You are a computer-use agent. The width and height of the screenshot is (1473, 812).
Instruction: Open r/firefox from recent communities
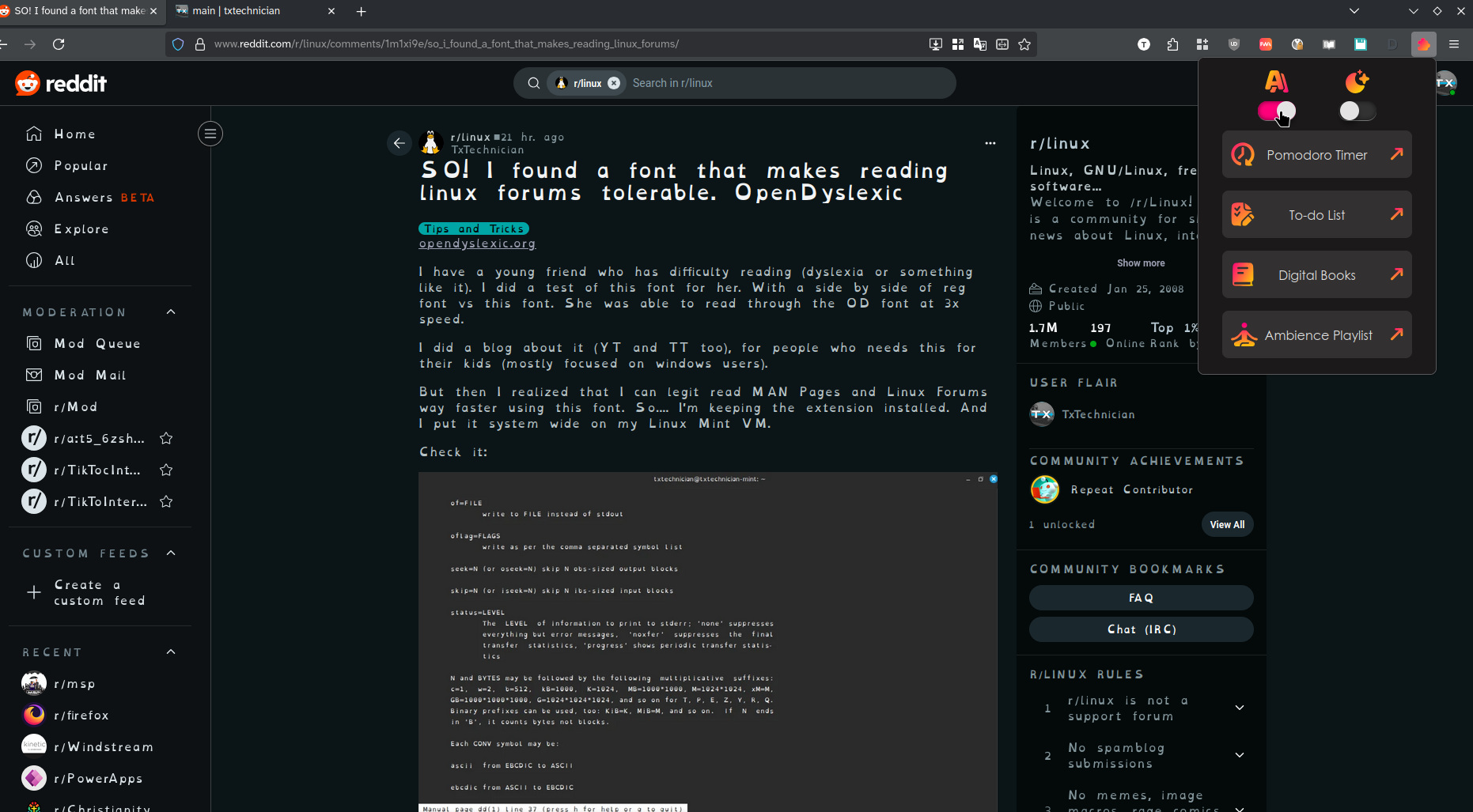100,715
